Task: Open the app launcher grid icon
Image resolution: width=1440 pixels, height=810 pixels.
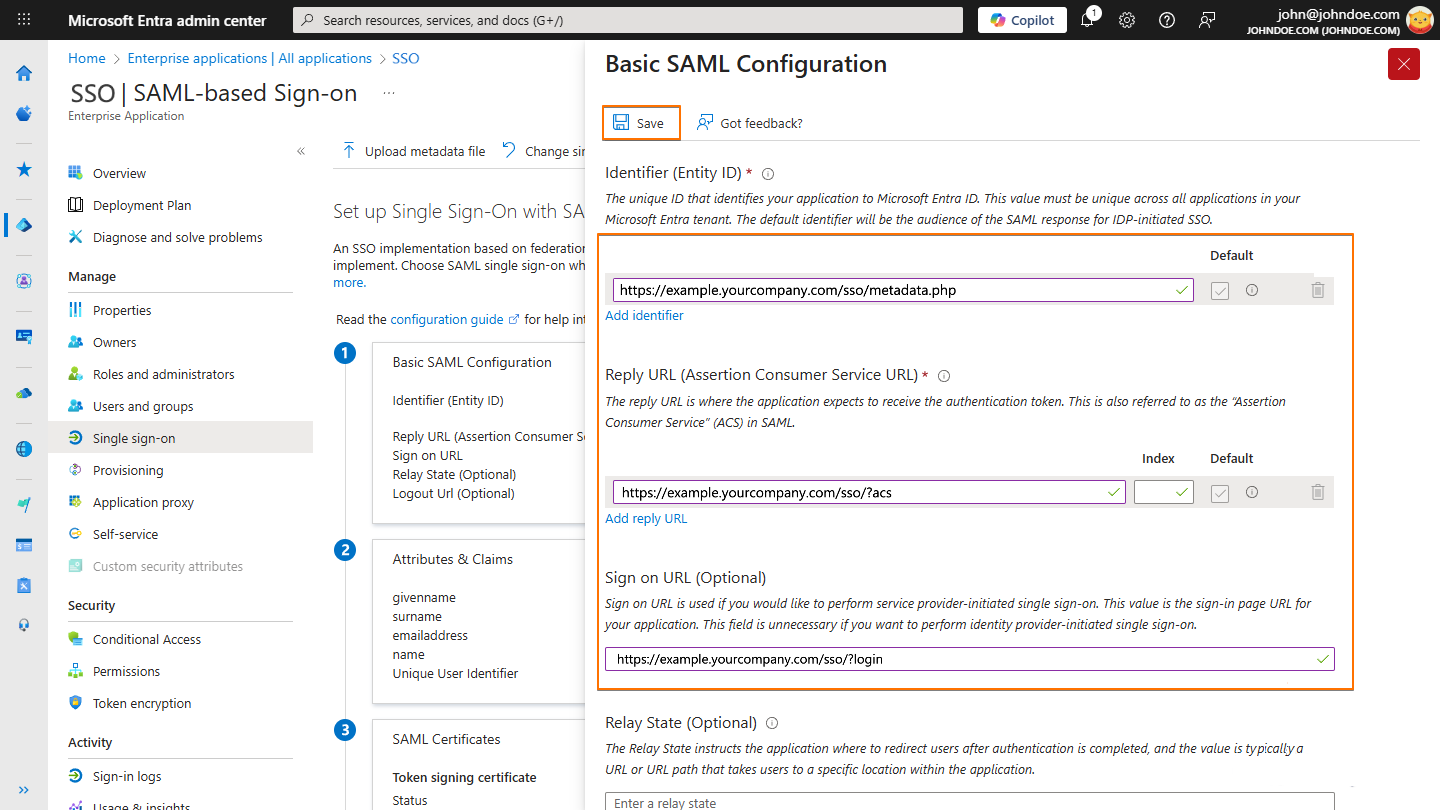Action: (x=23, y=20)
